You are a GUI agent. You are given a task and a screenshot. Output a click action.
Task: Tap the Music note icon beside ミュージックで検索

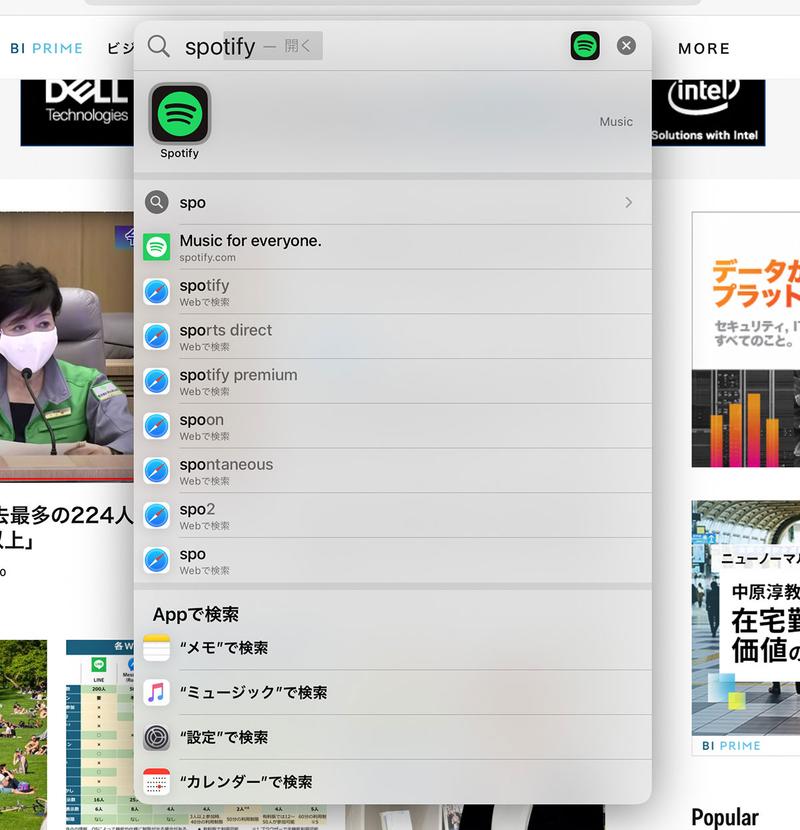(x=157, y=692)
